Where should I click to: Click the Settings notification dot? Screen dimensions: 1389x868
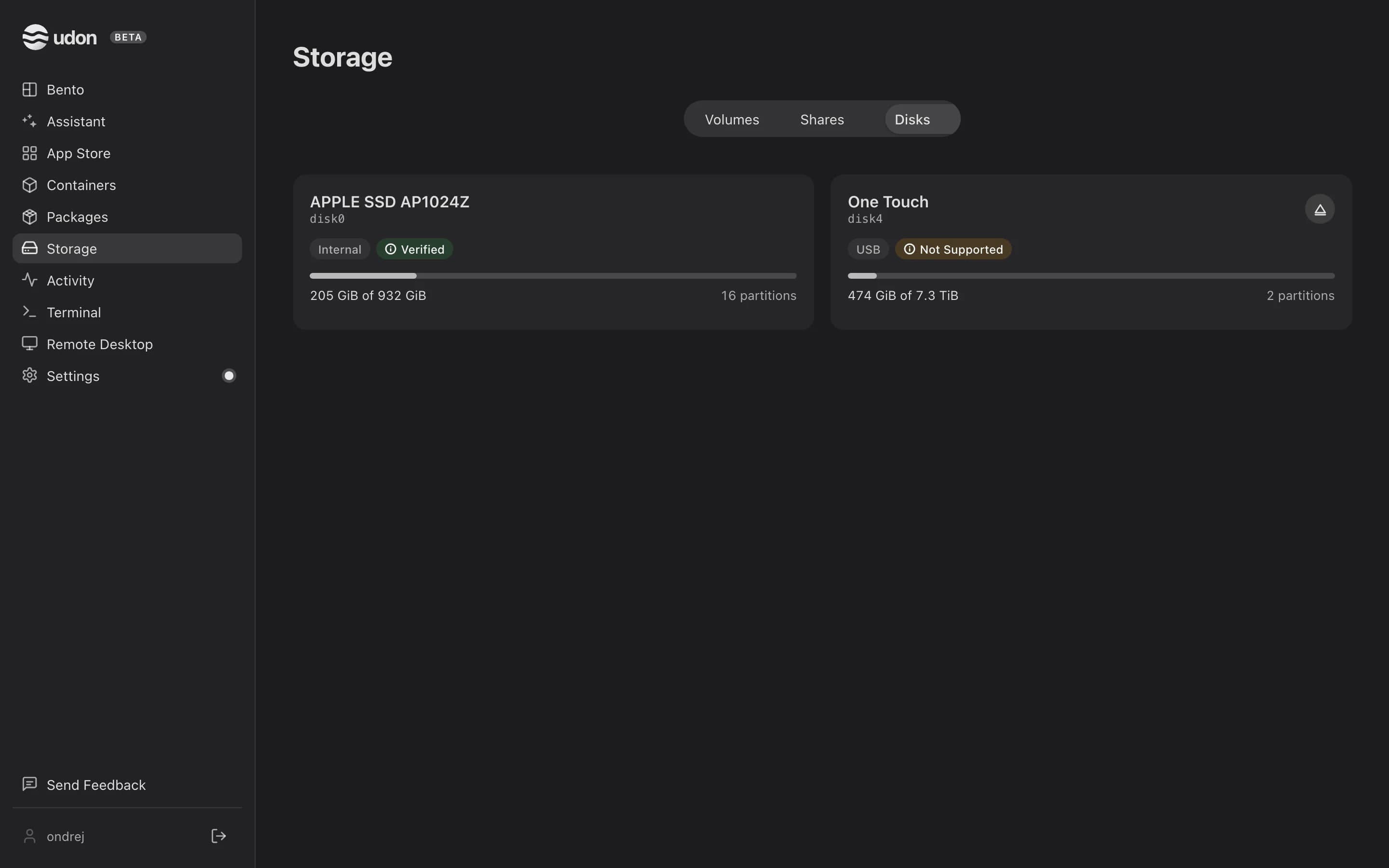pyautogui.click(x=229, y=376)
